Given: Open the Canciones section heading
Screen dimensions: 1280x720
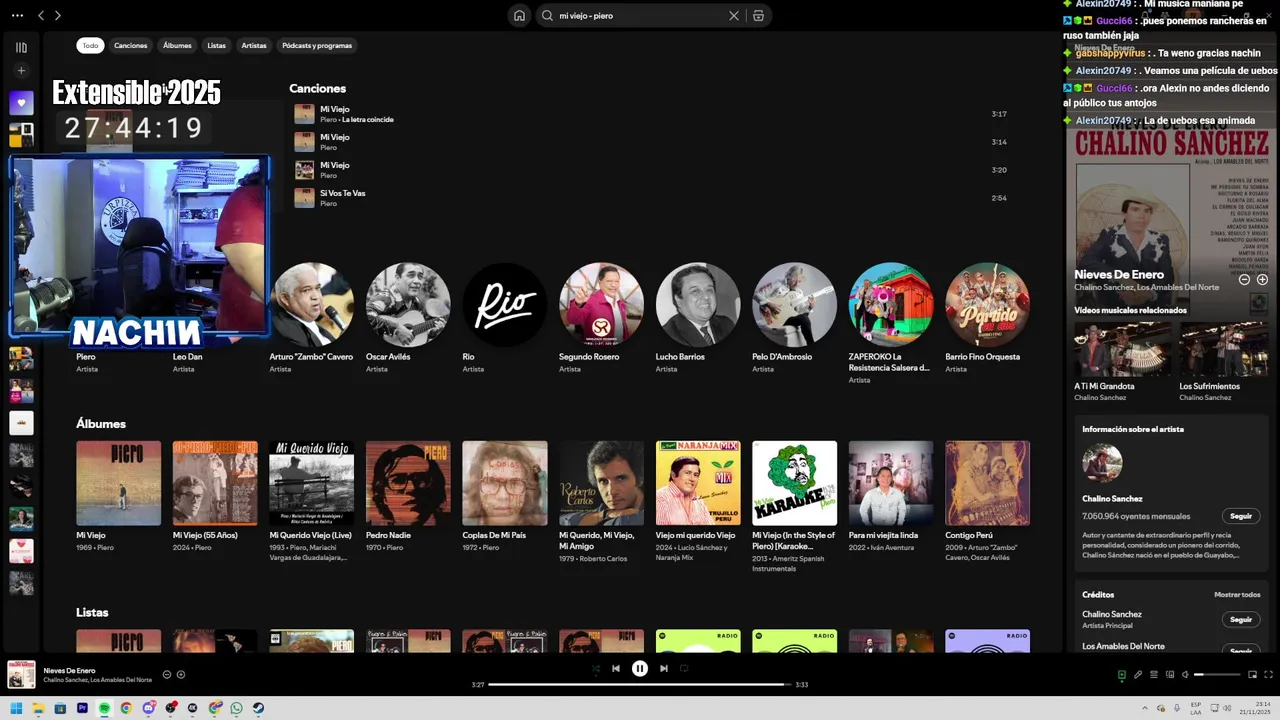Looking at the screenshot, I should 317,89.
